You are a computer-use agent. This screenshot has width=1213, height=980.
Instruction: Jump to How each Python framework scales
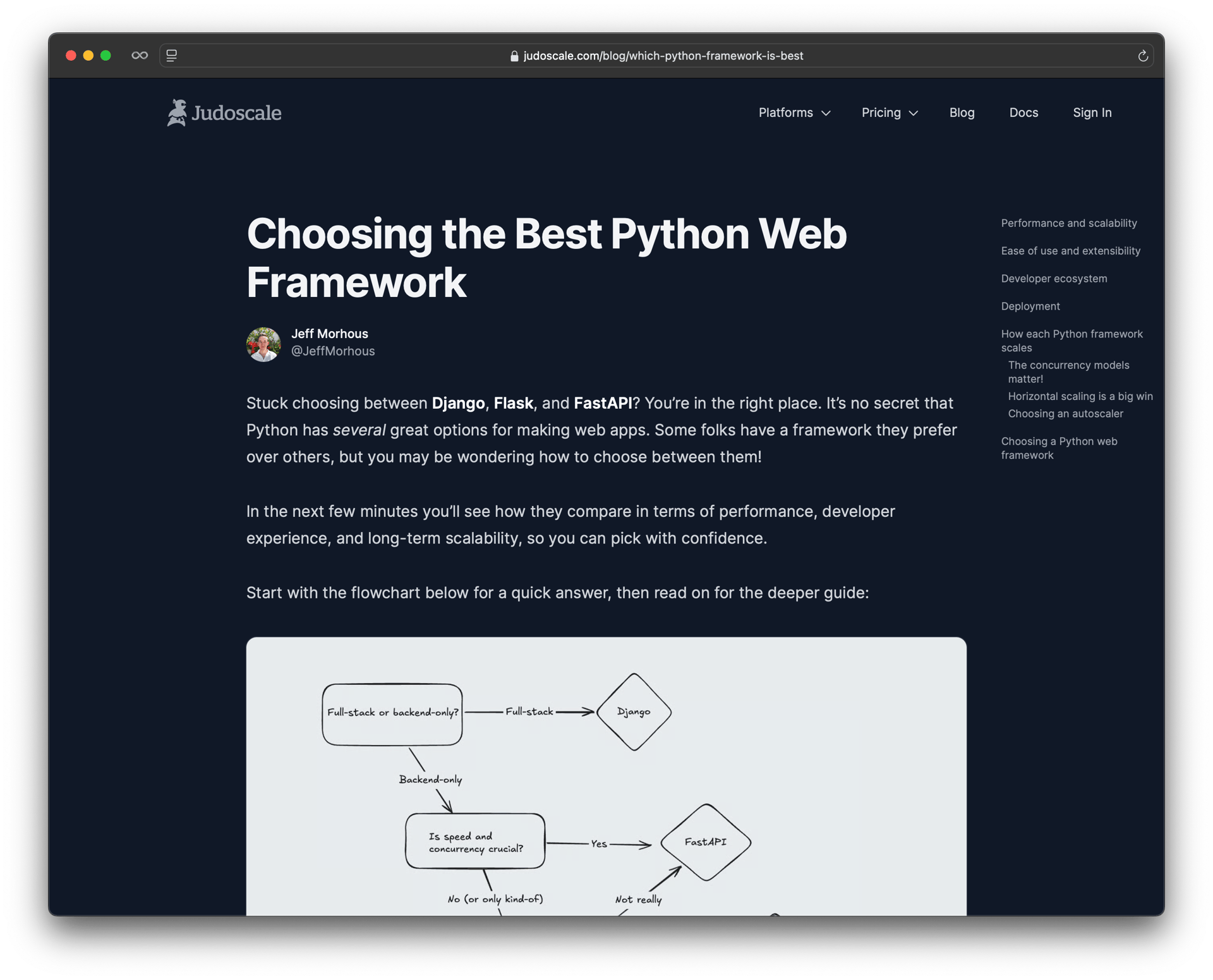coord(1071,341)
